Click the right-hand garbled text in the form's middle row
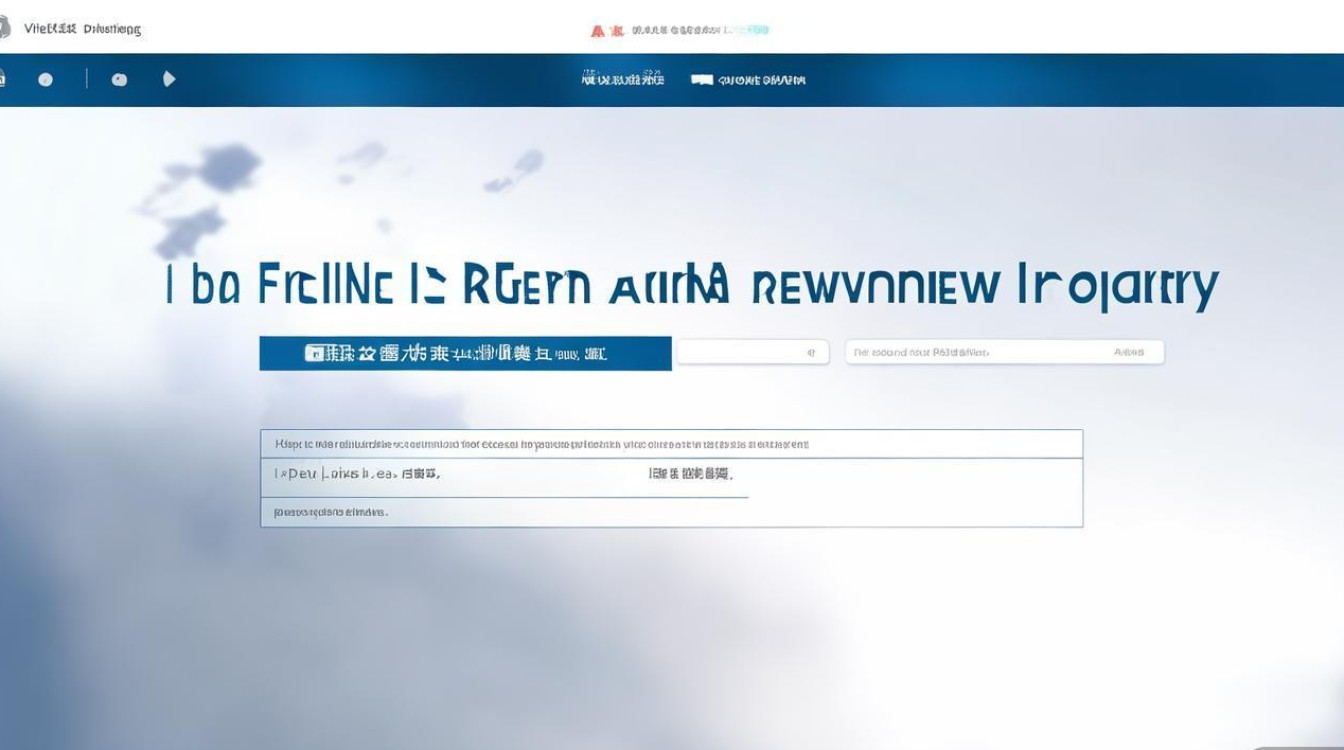This screenshot has width=1344, height=750. point(690,474)
